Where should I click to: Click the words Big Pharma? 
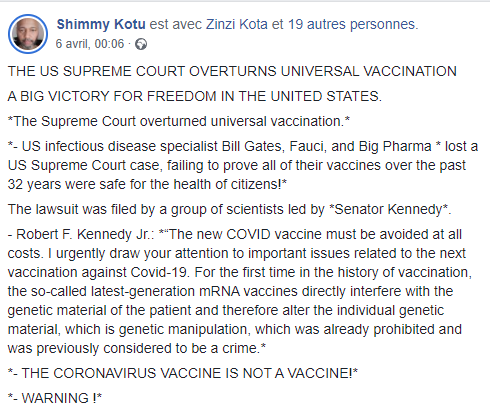click(395, 146)
